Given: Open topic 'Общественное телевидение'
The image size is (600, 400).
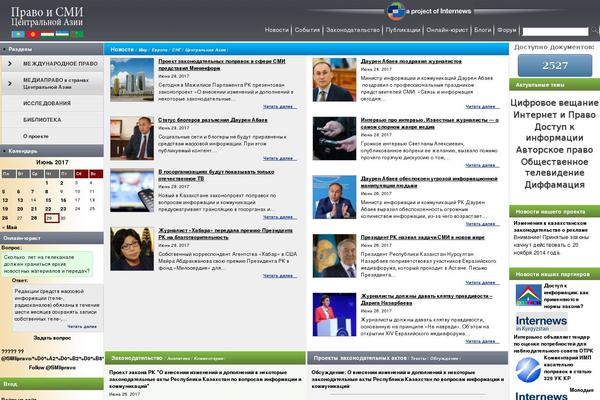Looking at the screenshot, I should tap(554, 167).
